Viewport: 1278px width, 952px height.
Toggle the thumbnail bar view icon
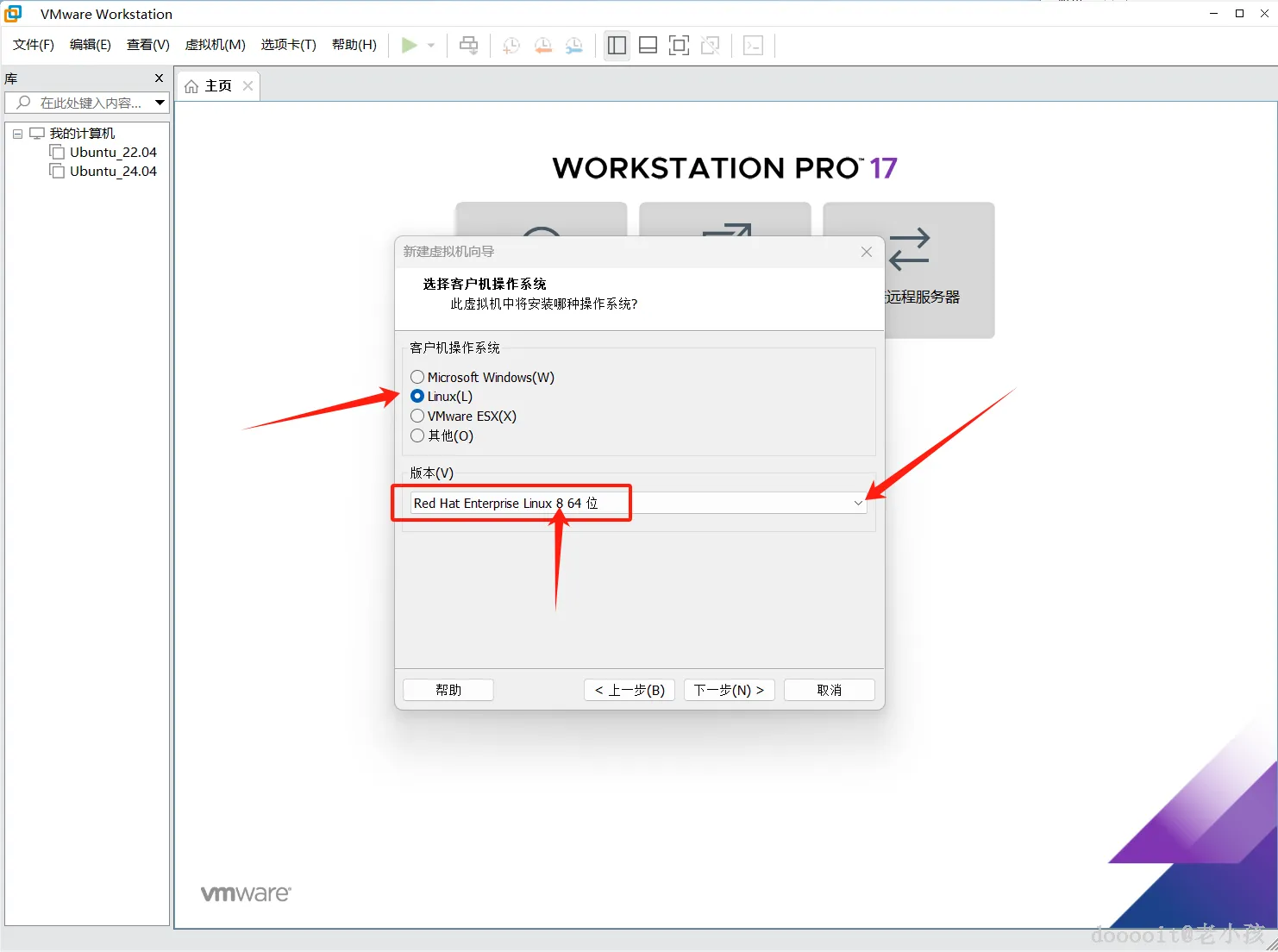coord(648,46)
